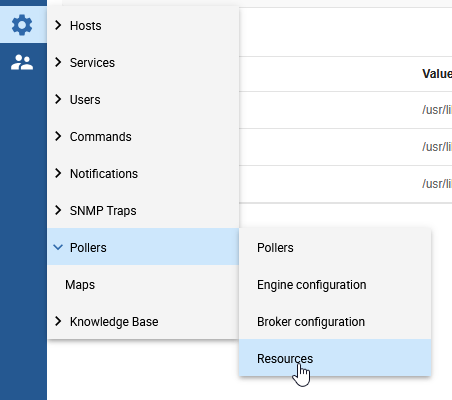This screenshot has height=400, width=452.
Task: Expand the Hosts submenu chevron
Action: click(58, 25)
